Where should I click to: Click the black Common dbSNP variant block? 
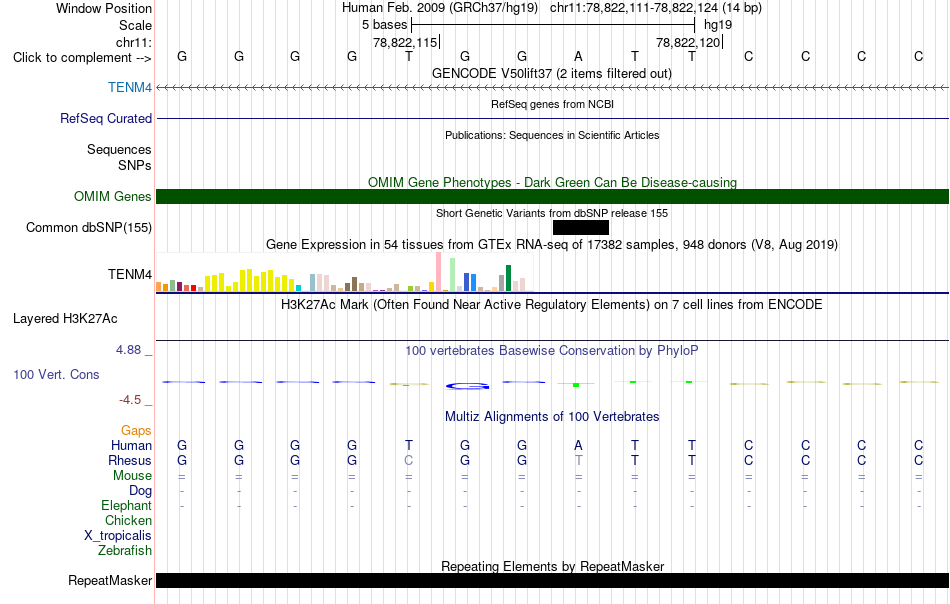coord(580,227)
